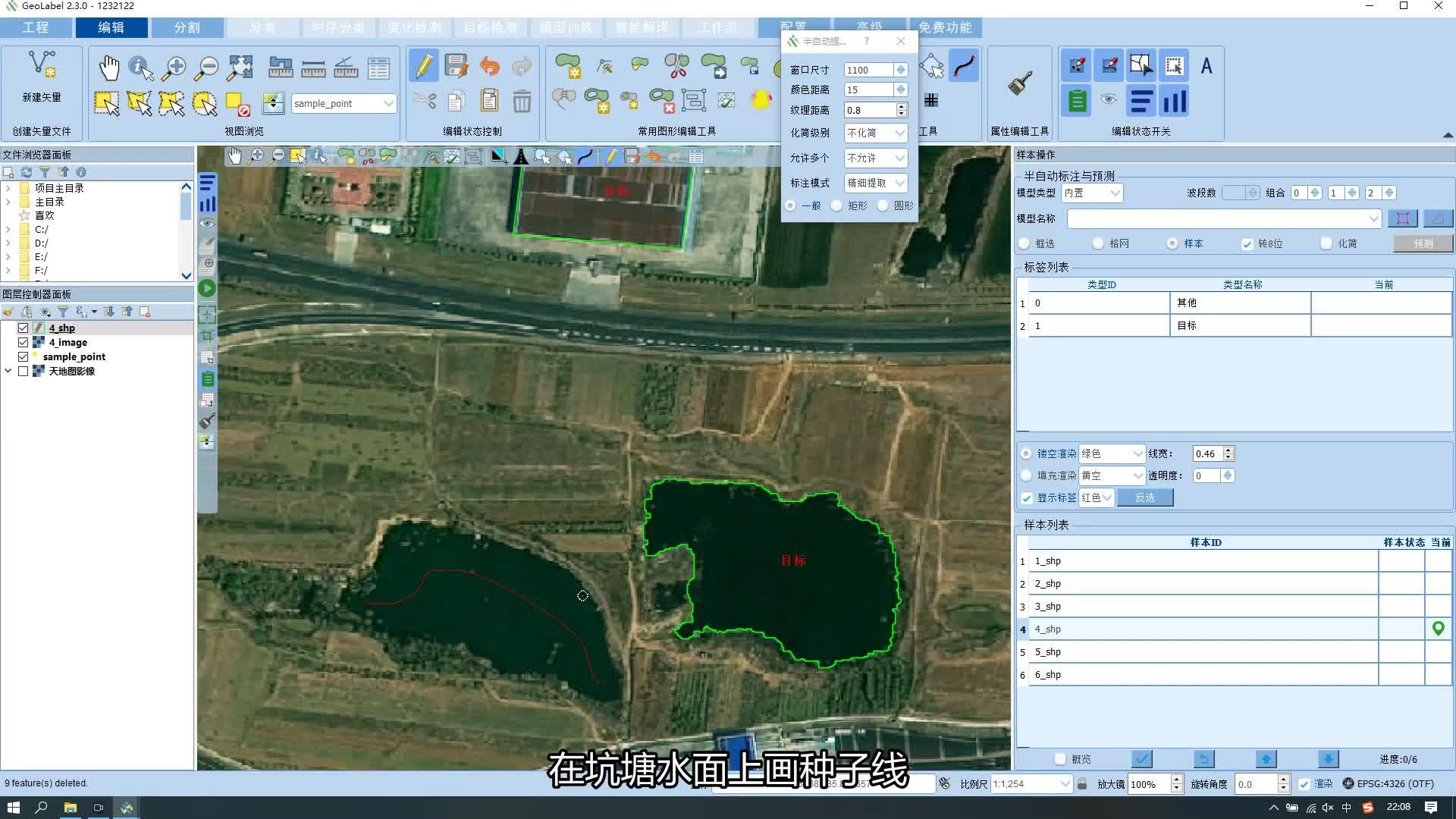Image resolution: width=1456 pixels, height=819 pixels.
Task: Uncheck the 4_image layer visibility
Action: point(23,343)
